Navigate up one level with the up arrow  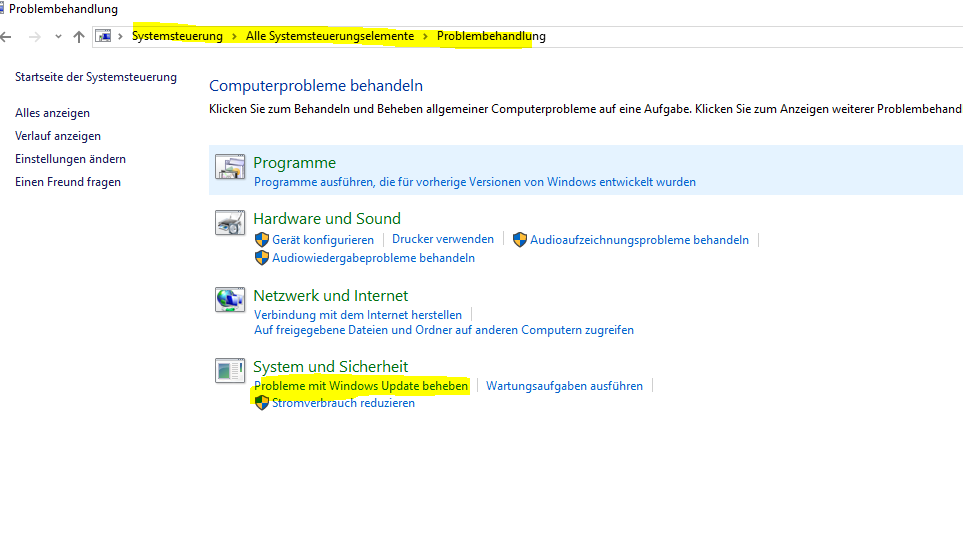coord(79,37)
